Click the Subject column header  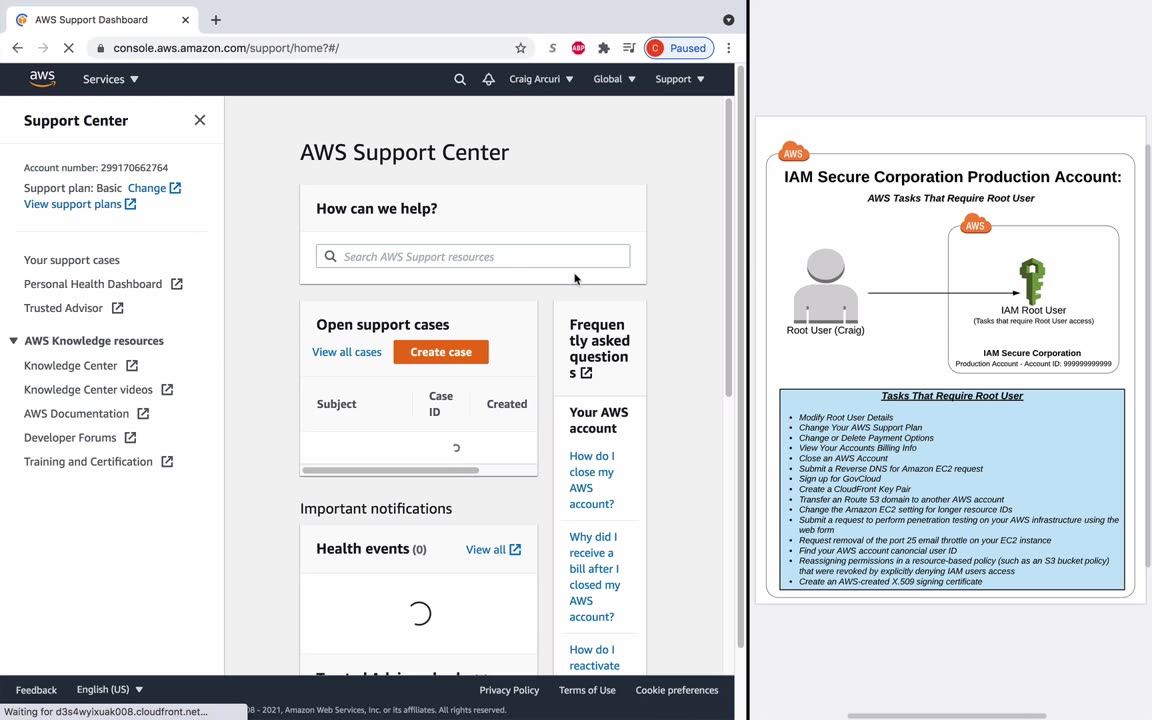click(x=336, y=404)
